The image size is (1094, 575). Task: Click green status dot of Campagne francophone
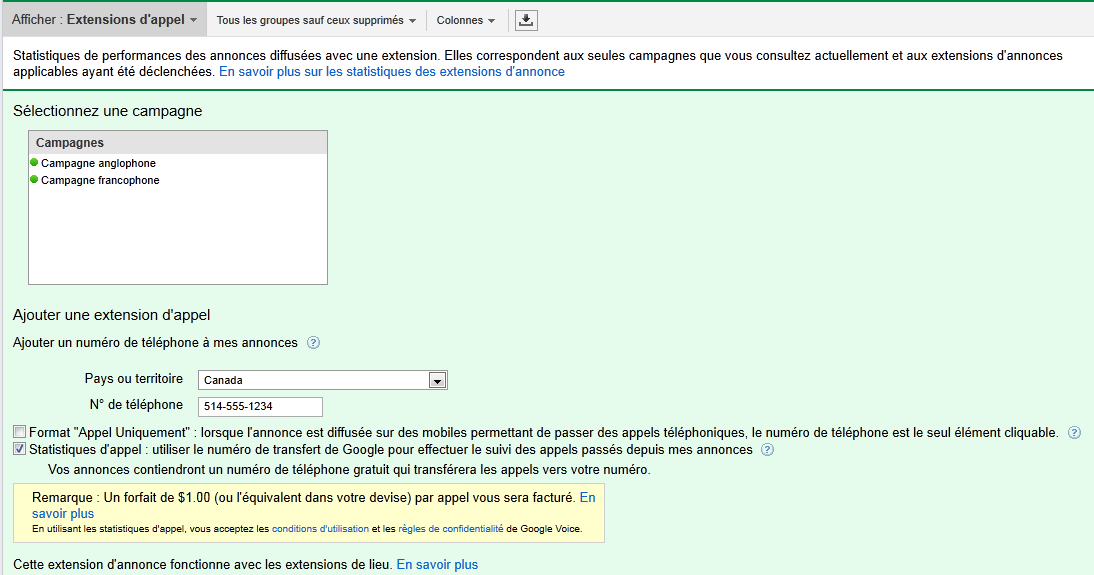click(x=34, y=180)
